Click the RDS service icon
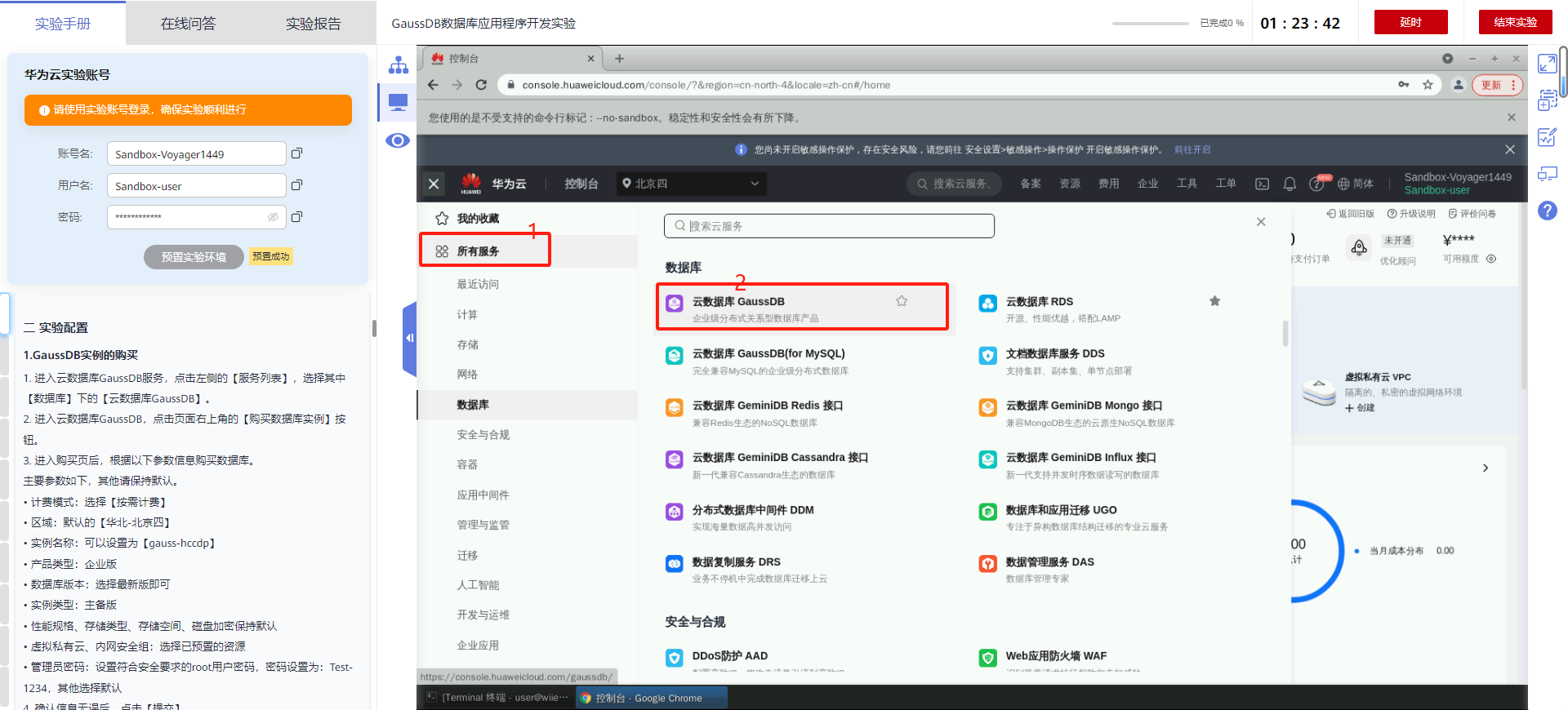This screenshot has width=1568, height=710. point(988,304)
